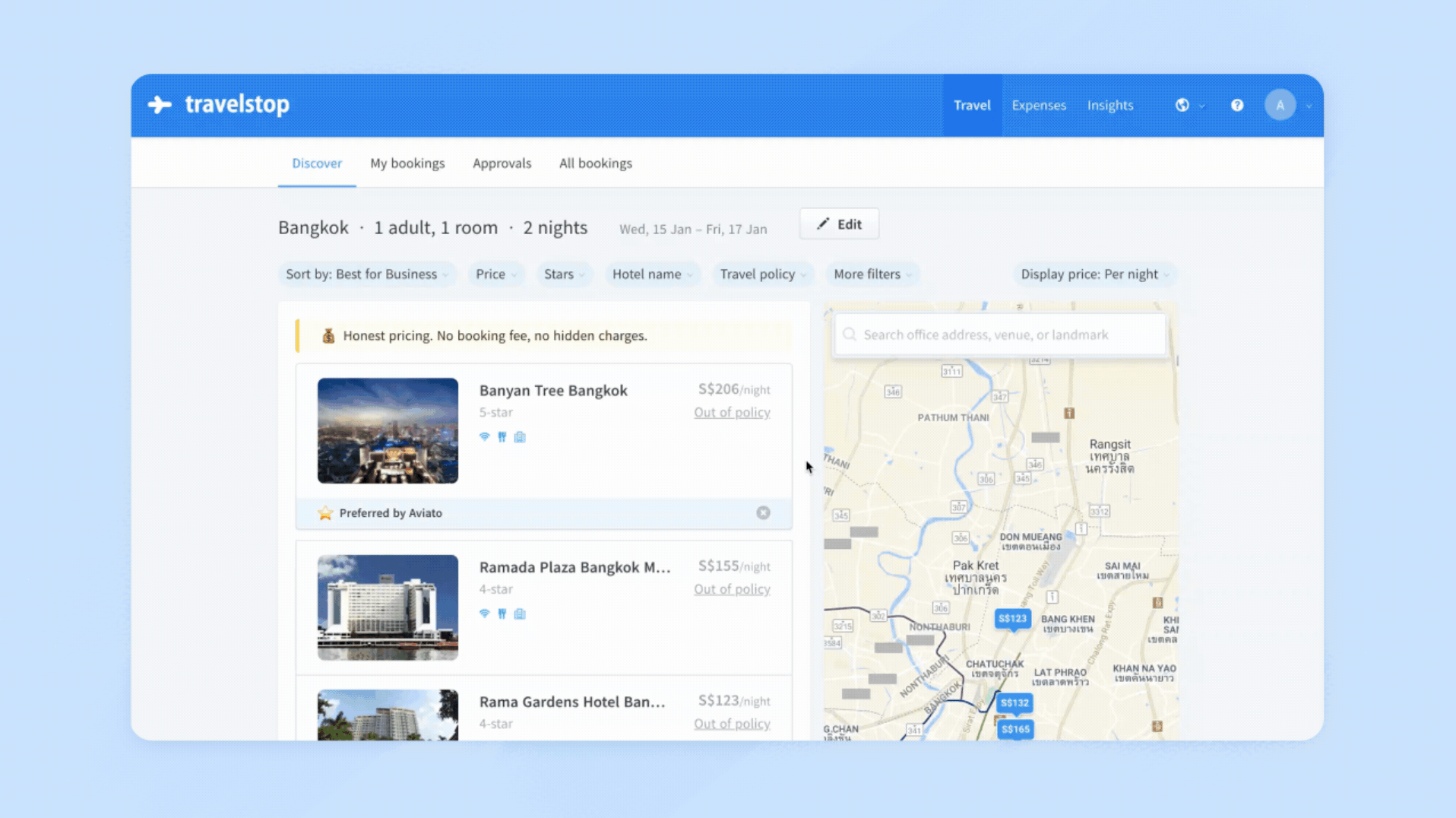Open Banyan Tree Bangkok hotel title

click(553, 390)
